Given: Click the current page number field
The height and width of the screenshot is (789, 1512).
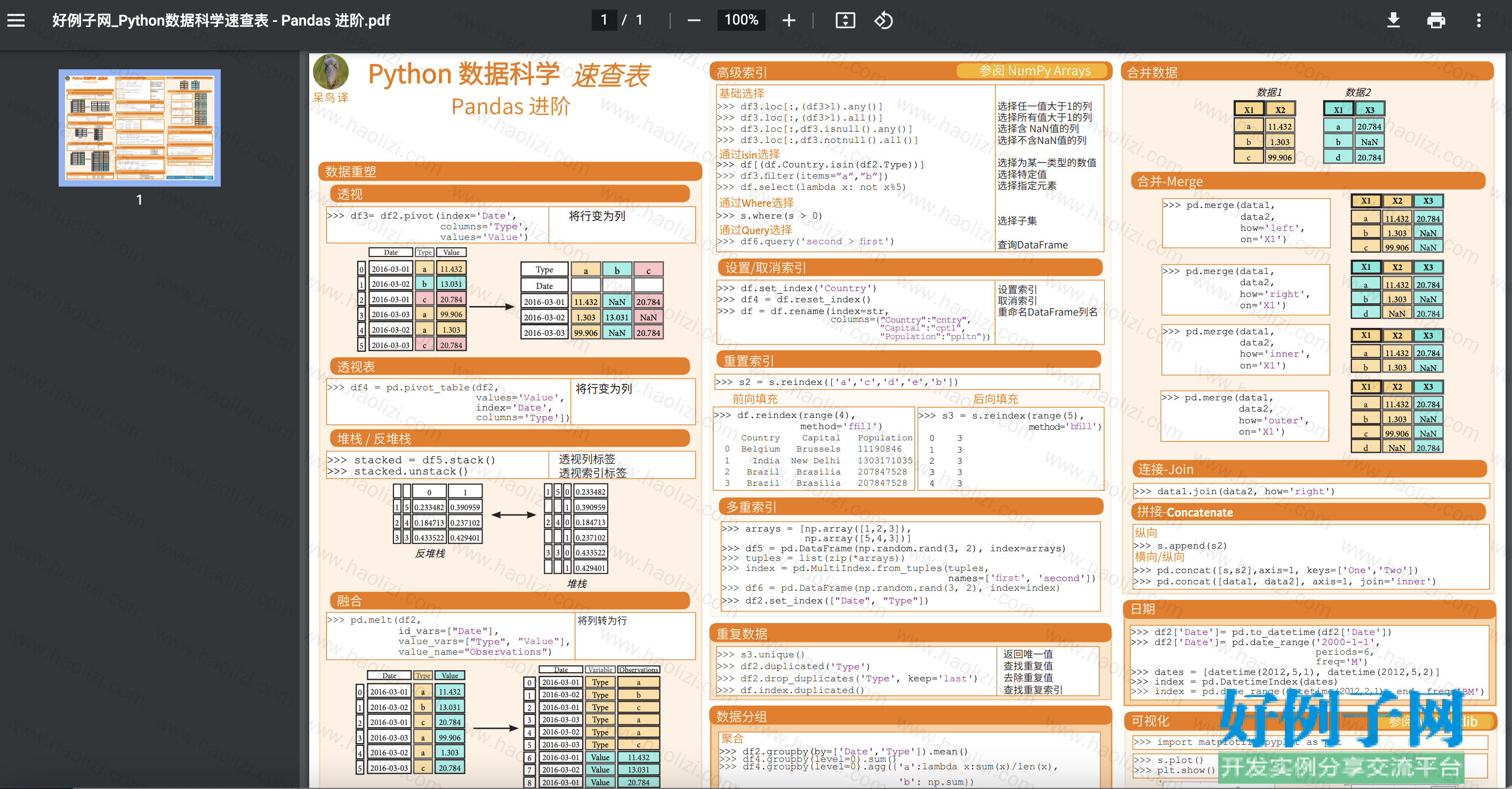Looking at the screenshot, I should tap(604, 20).
